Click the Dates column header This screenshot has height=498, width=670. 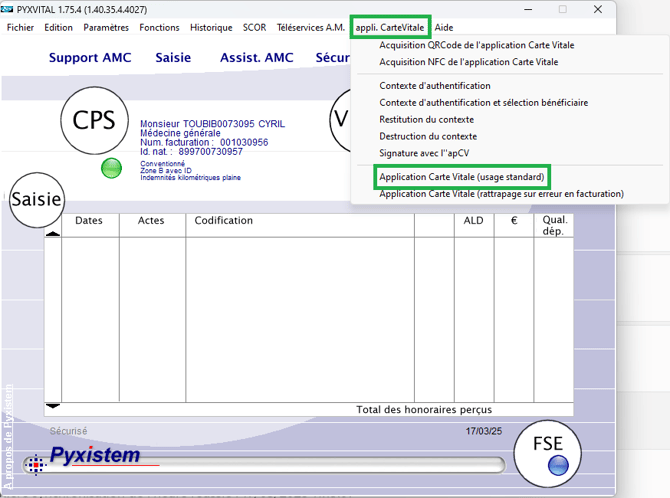89,221
